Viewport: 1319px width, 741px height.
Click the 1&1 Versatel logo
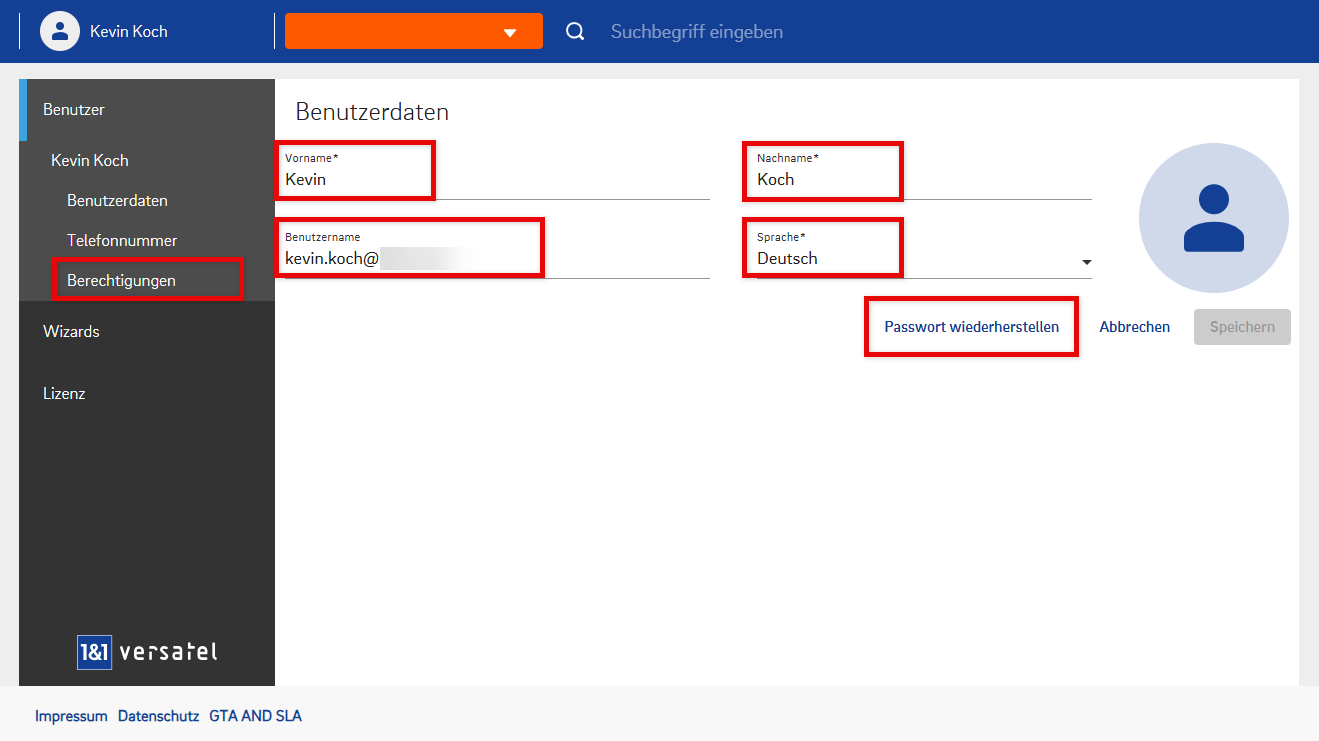coord(147,652)
